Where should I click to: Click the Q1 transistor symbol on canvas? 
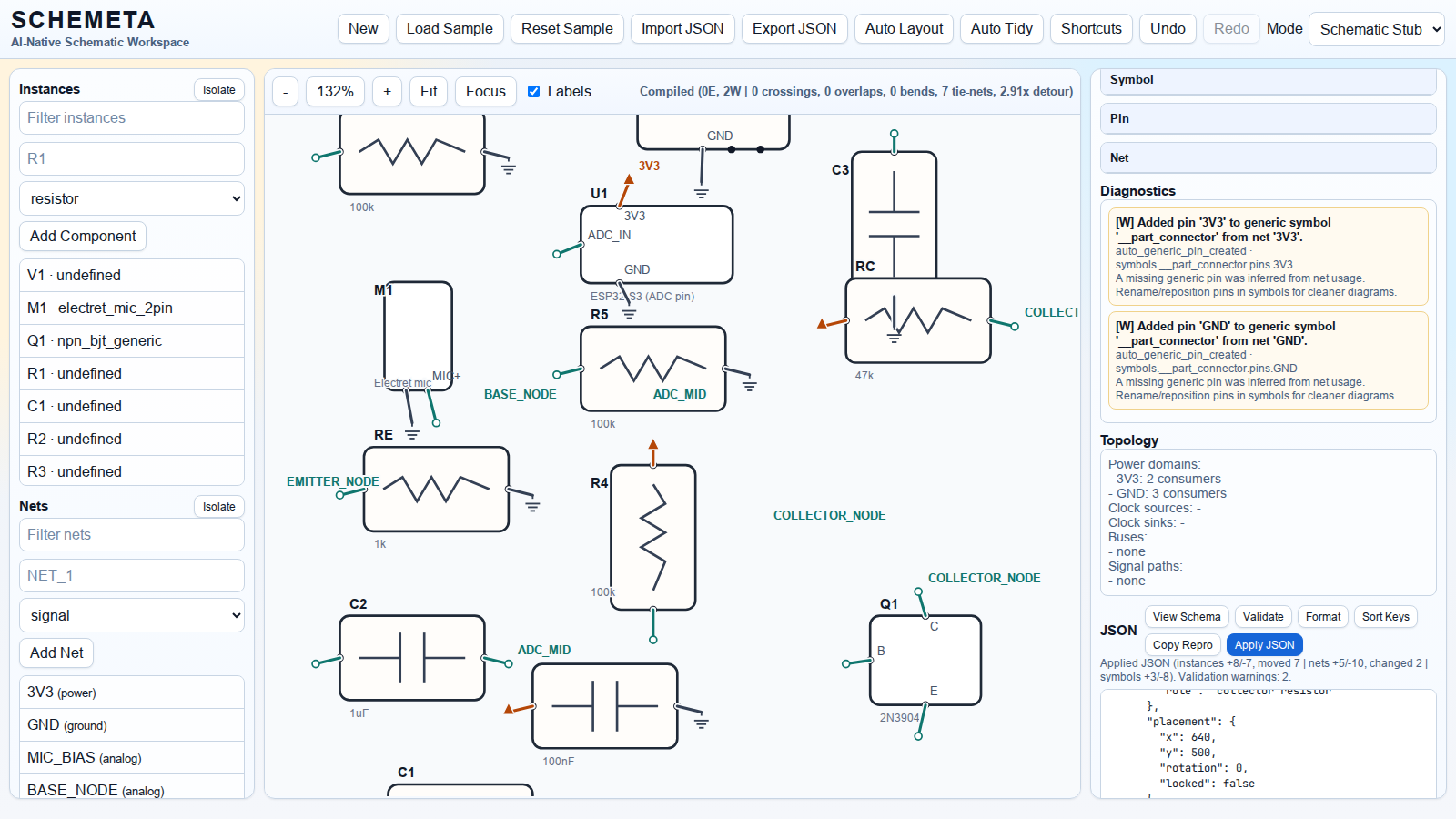(925, 661)
